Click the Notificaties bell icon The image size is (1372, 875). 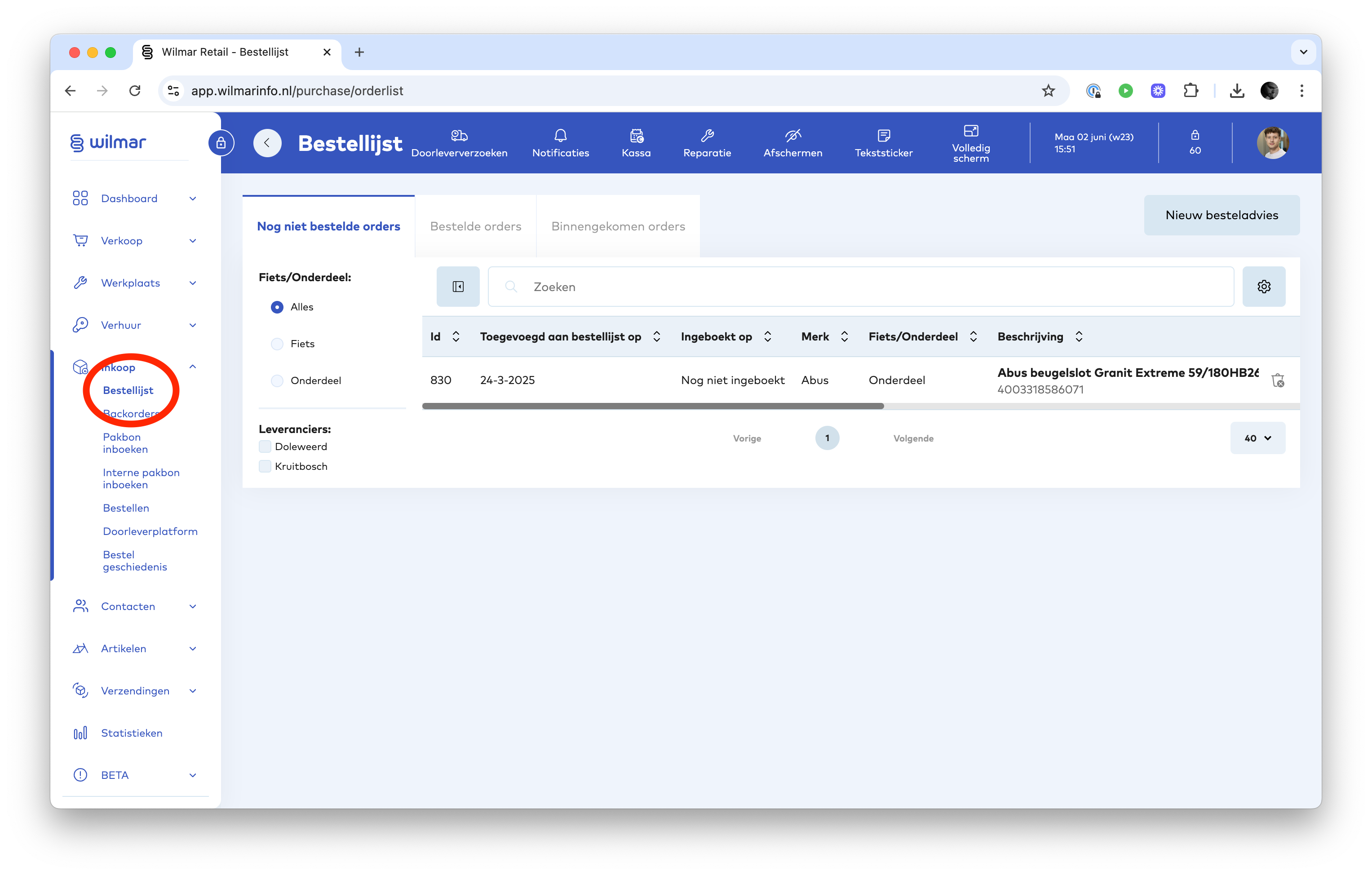coord(560,136)
